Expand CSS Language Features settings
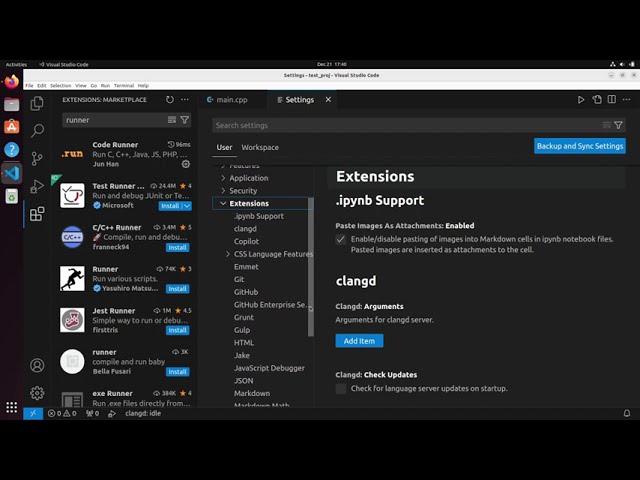This screenshot has width=640, height=480. coord(228,254)
